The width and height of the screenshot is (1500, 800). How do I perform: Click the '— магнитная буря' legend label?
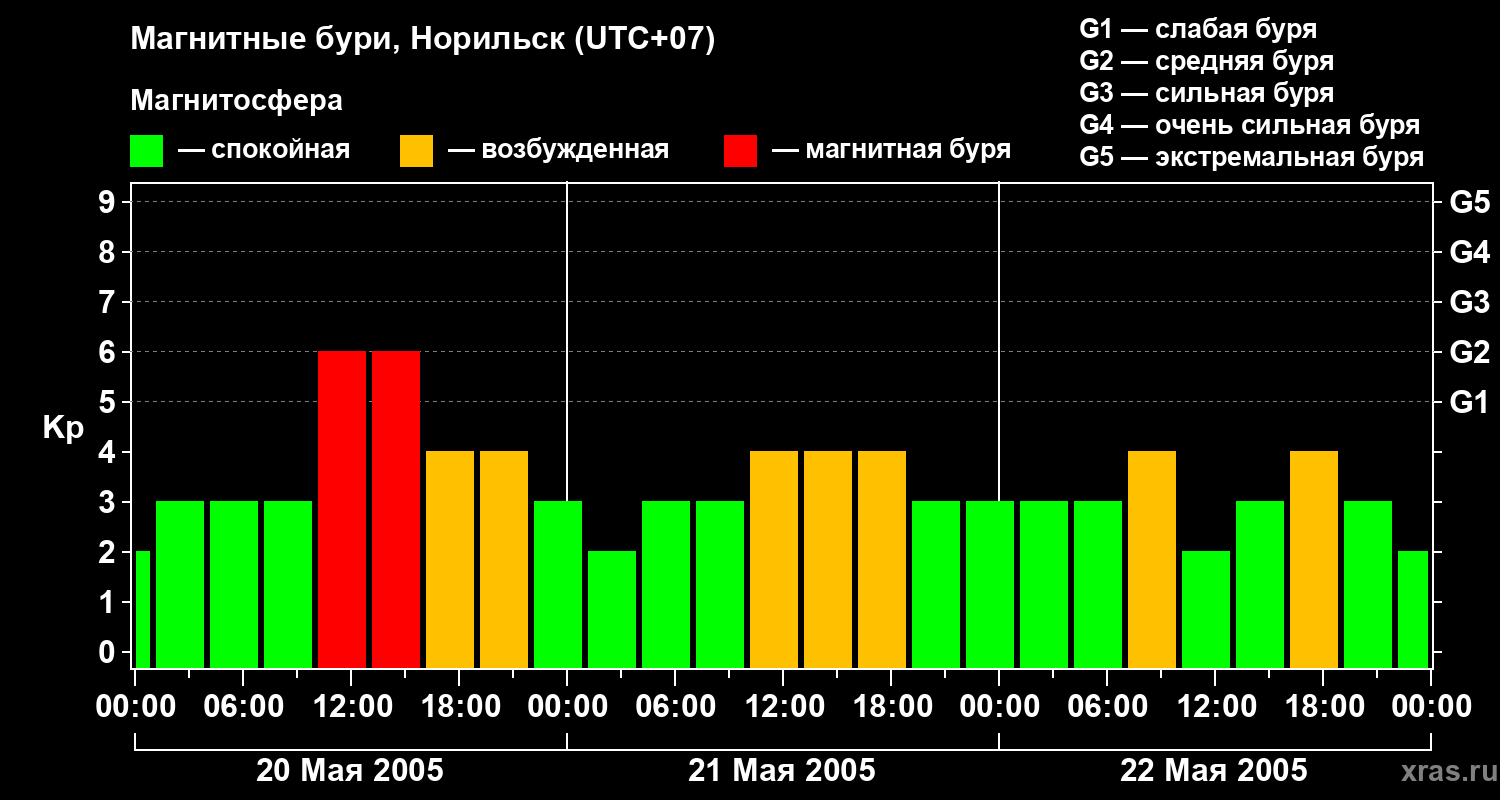(x=891, y=150)
